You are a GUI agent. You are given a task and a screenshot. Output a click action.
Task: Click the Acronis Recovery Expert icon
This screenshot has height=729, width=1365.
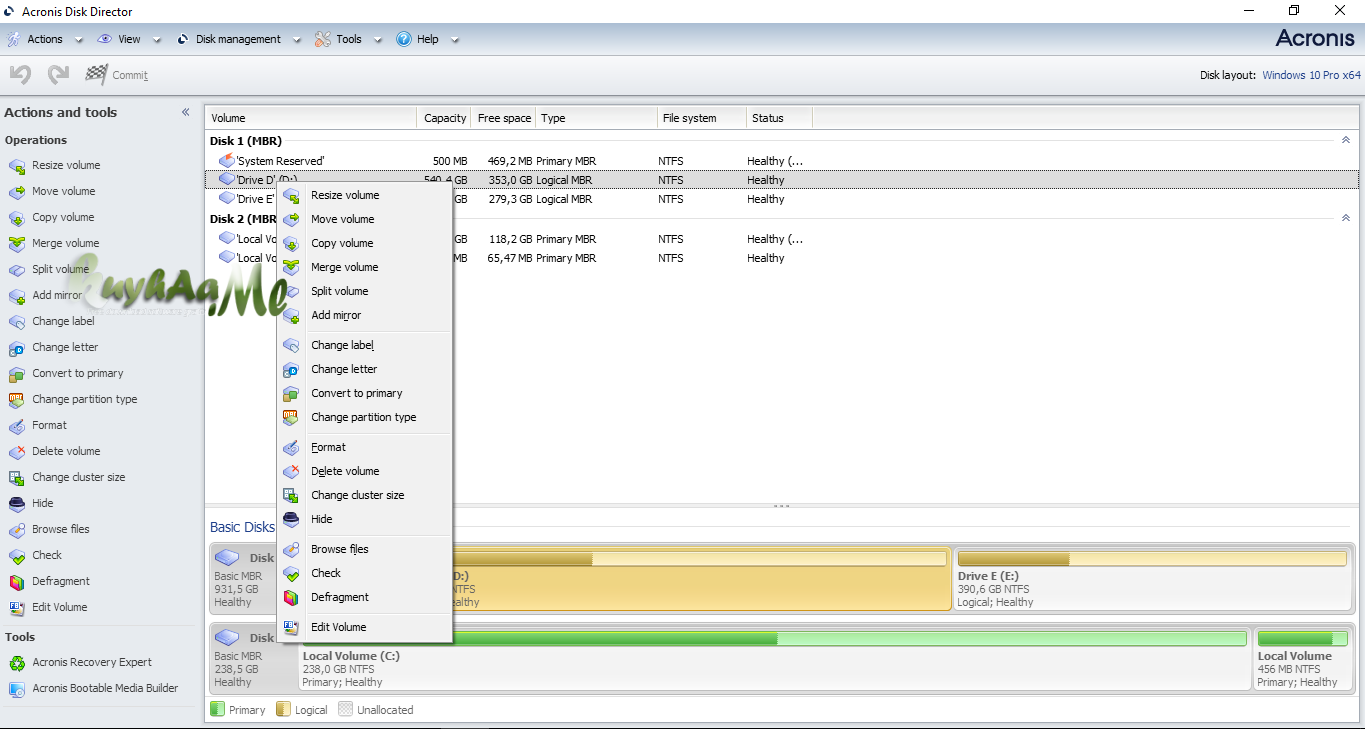(17, 663)
